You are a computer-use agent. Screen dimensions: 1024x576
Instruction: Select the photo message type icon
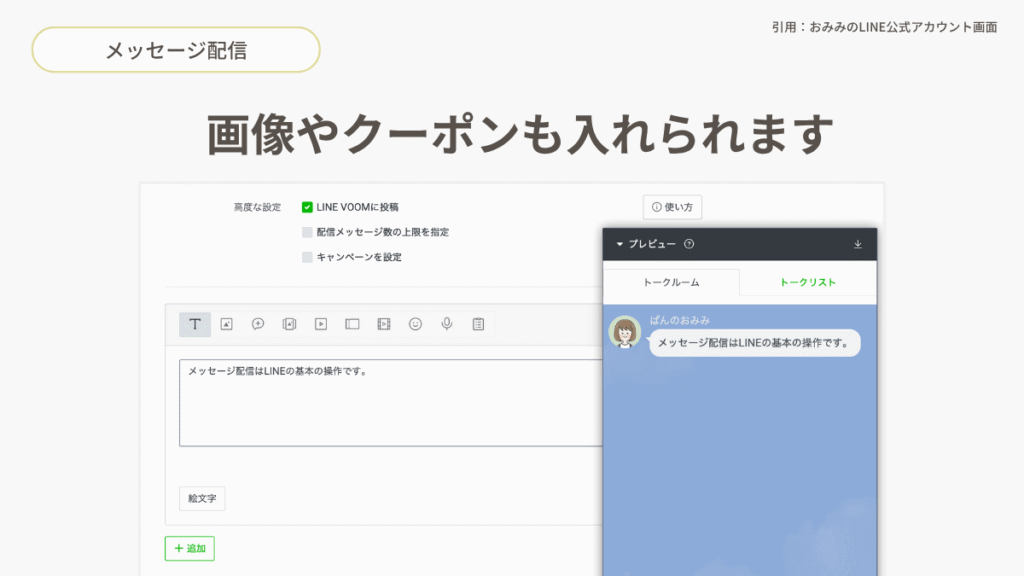click(x=227, y=324)
